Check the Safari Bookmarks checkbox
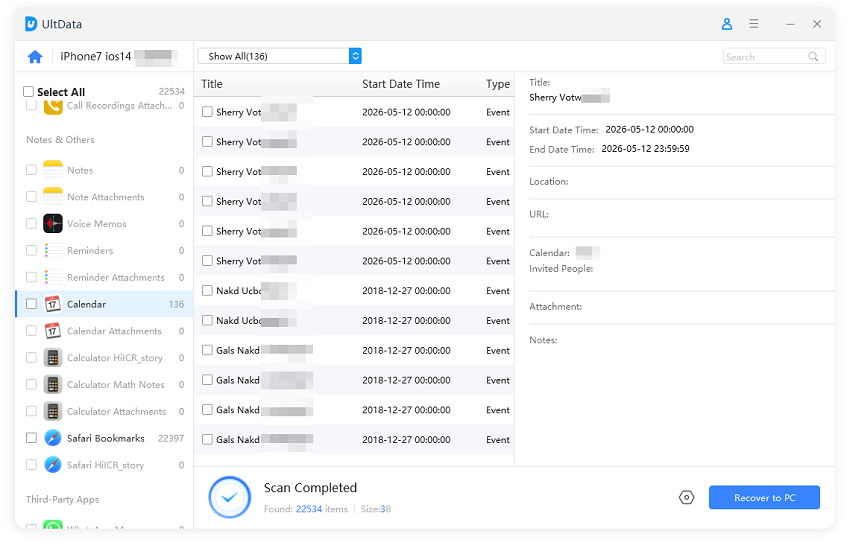Viewport: 850px width, 551px height. (x=31, y=438)
